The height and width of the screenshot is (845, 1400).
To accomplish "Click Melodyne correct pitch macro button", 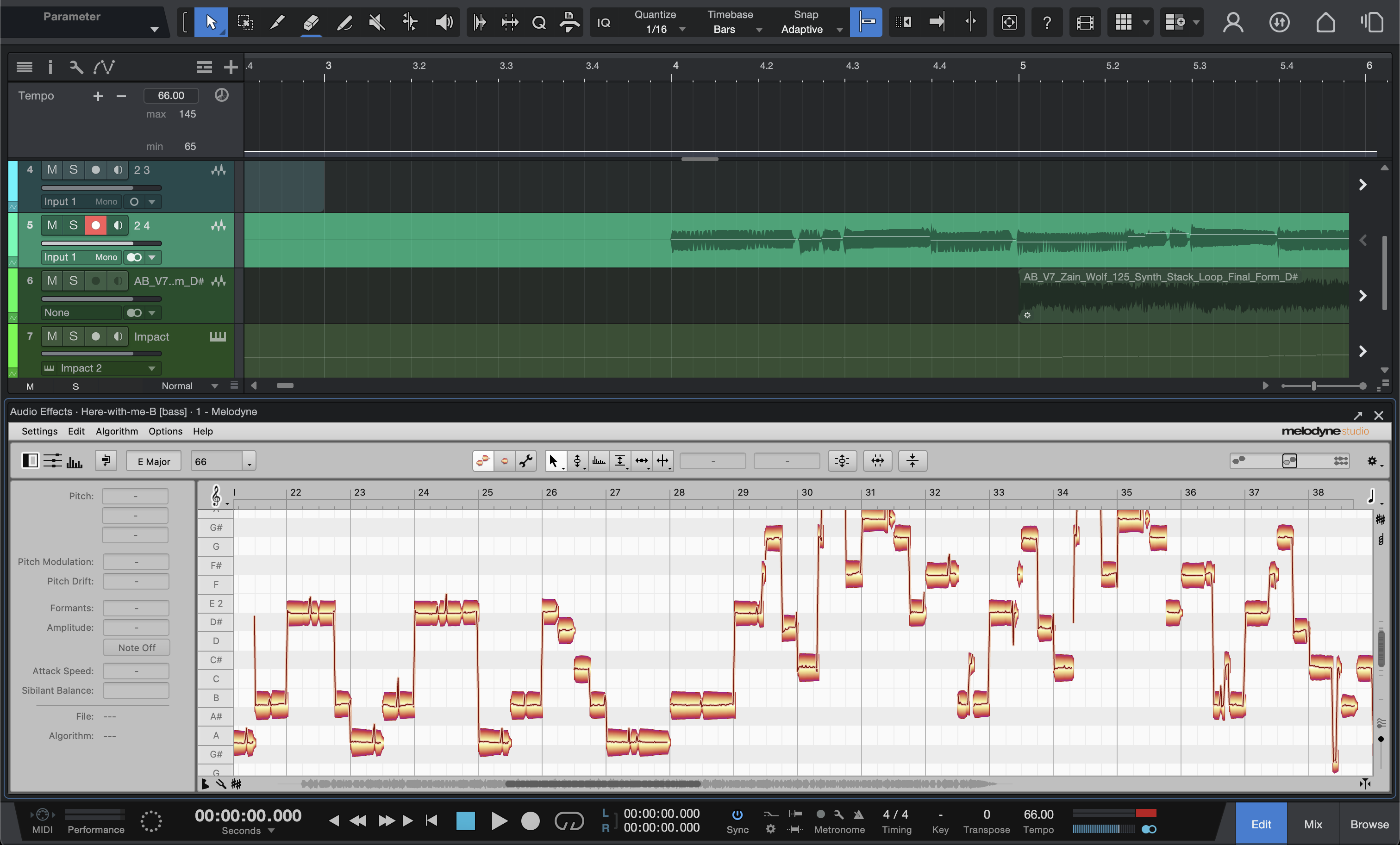I will point(842,460).
